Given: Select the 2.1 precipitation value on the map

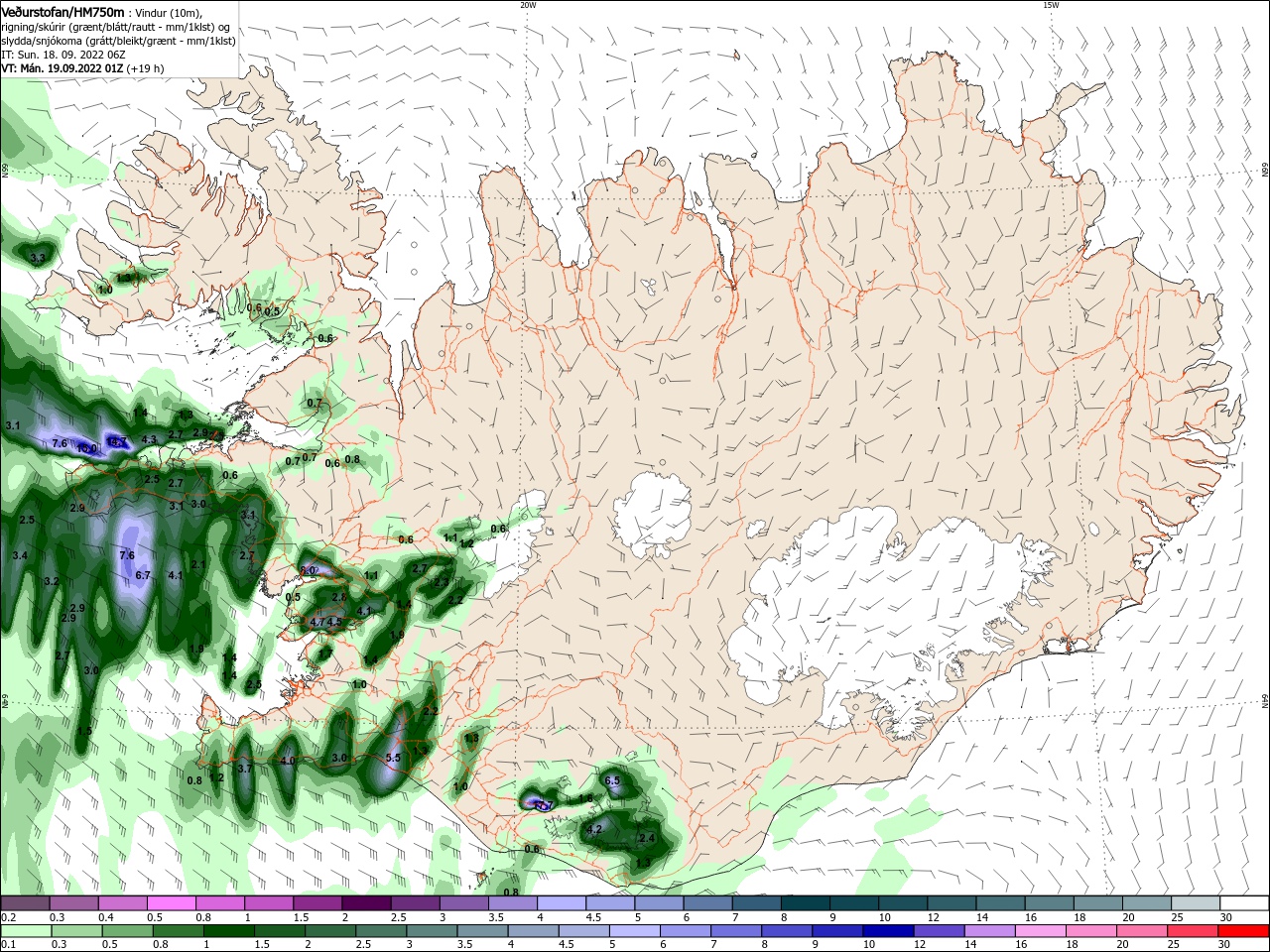Looking at the screenshot, I should pos(197,564).
